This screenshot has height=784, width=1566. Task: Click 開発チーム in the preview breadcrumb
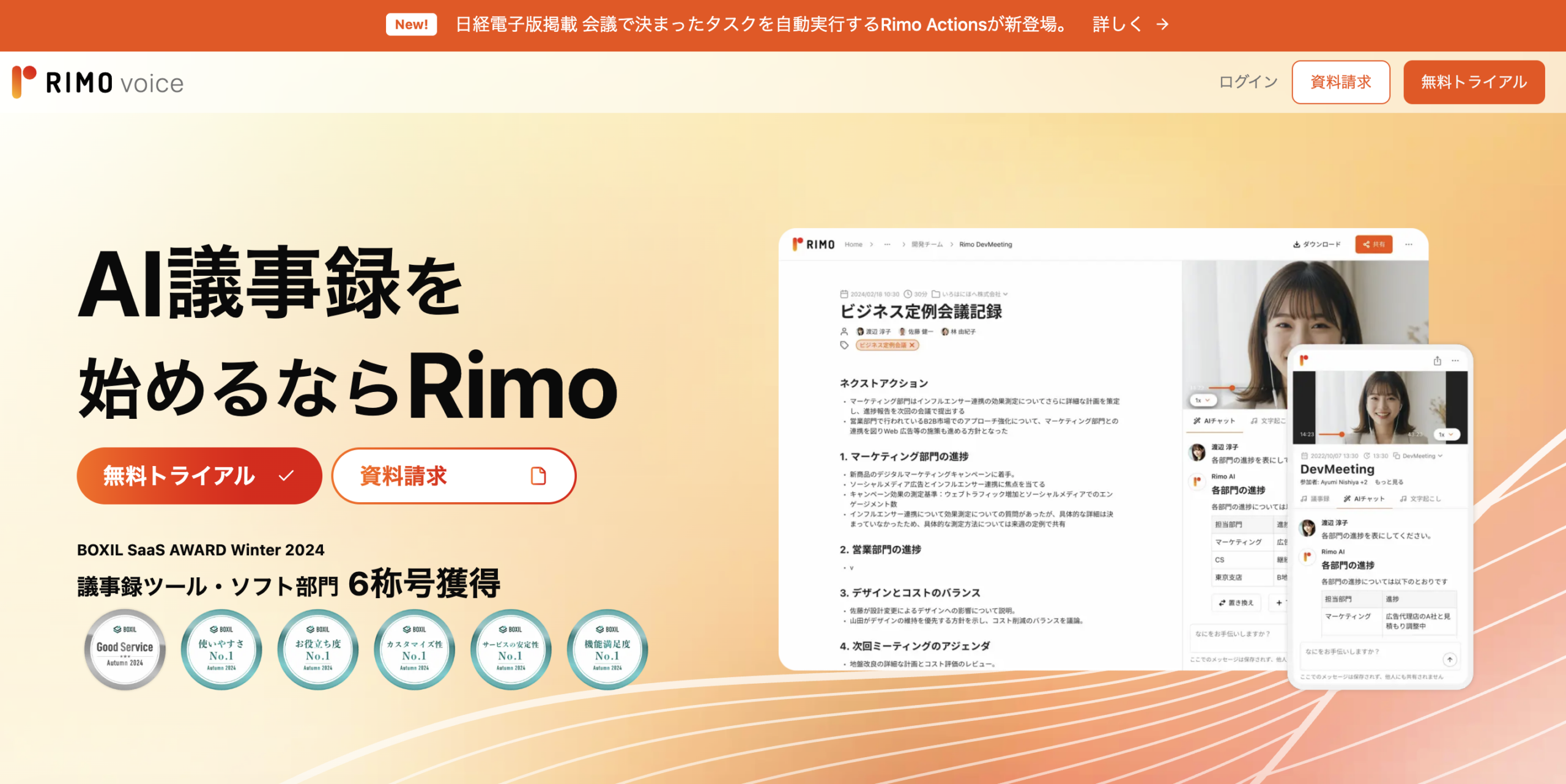pyautogui.click(x=927, y=244)
